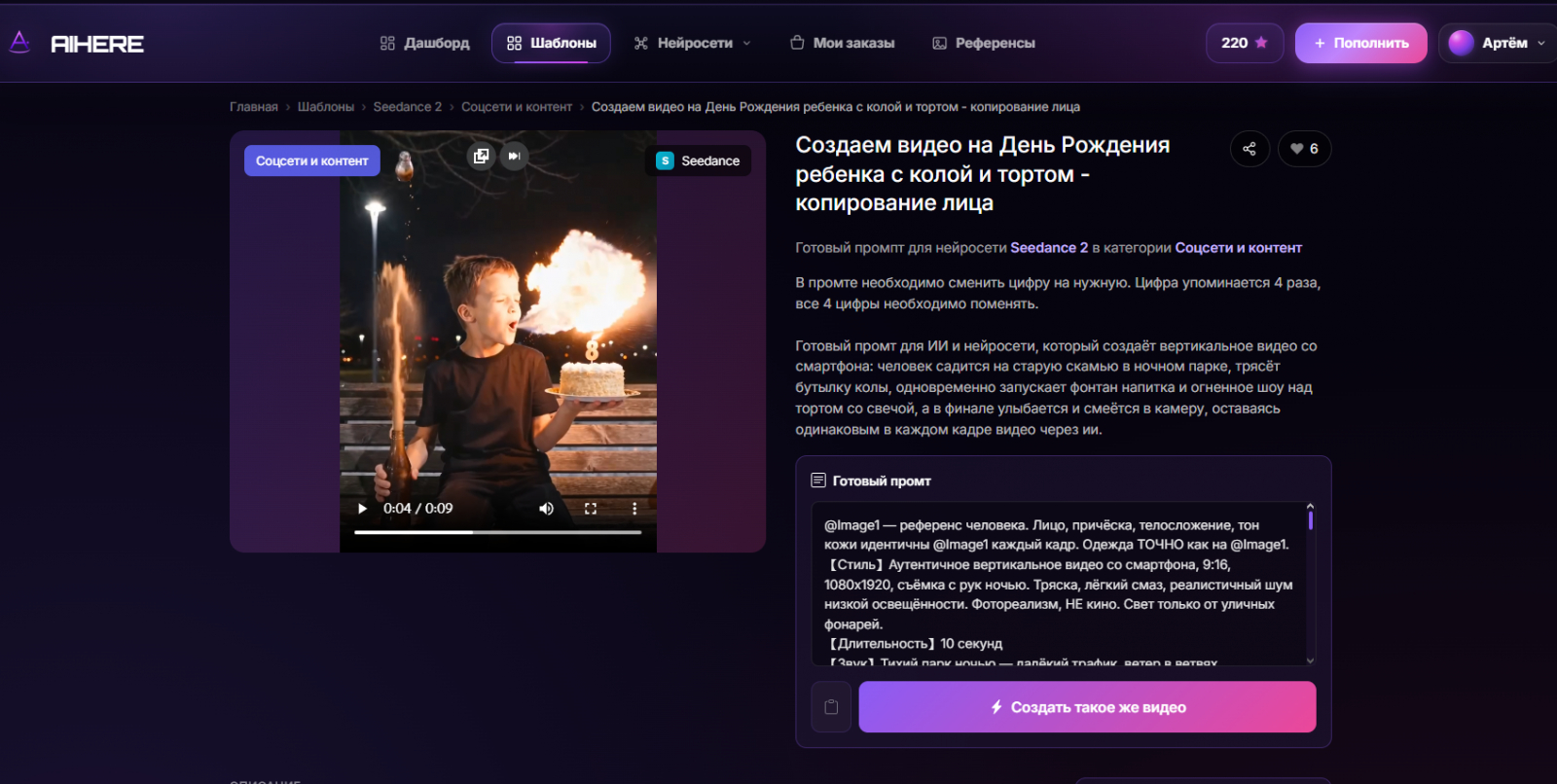1557x784 pixels.
Task: Click the Готовый промт document icon
Action: (818, 481)
